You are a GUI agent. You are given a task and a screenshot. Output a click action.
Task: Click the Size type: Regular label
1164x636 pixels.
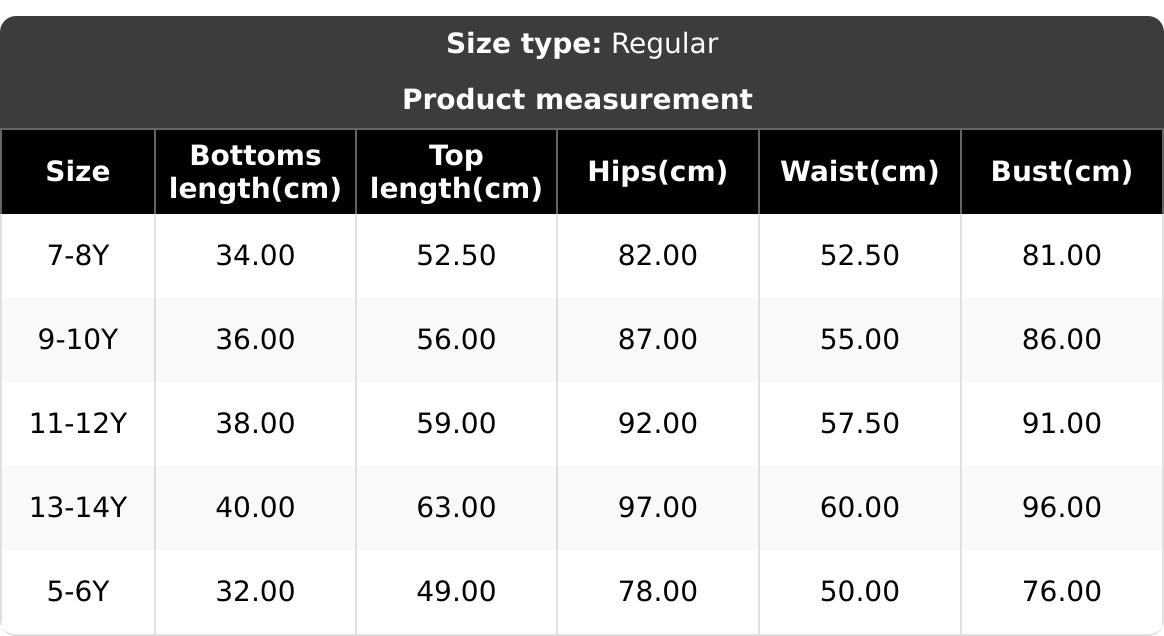pyautogui.click(x=581, y=44)
